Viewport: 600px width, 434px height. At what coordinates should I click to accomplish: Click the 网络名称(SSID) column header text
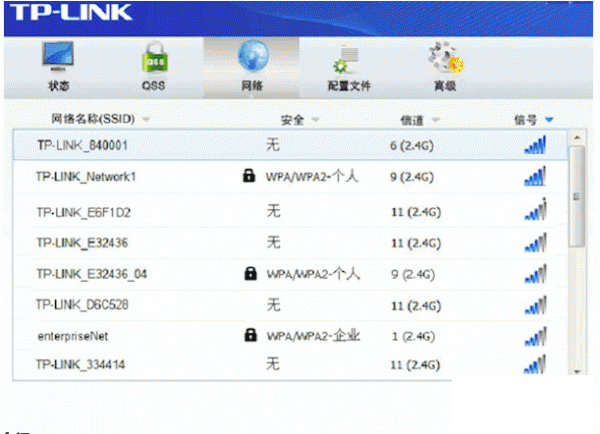pyautogui.click(x=93, y=119)
